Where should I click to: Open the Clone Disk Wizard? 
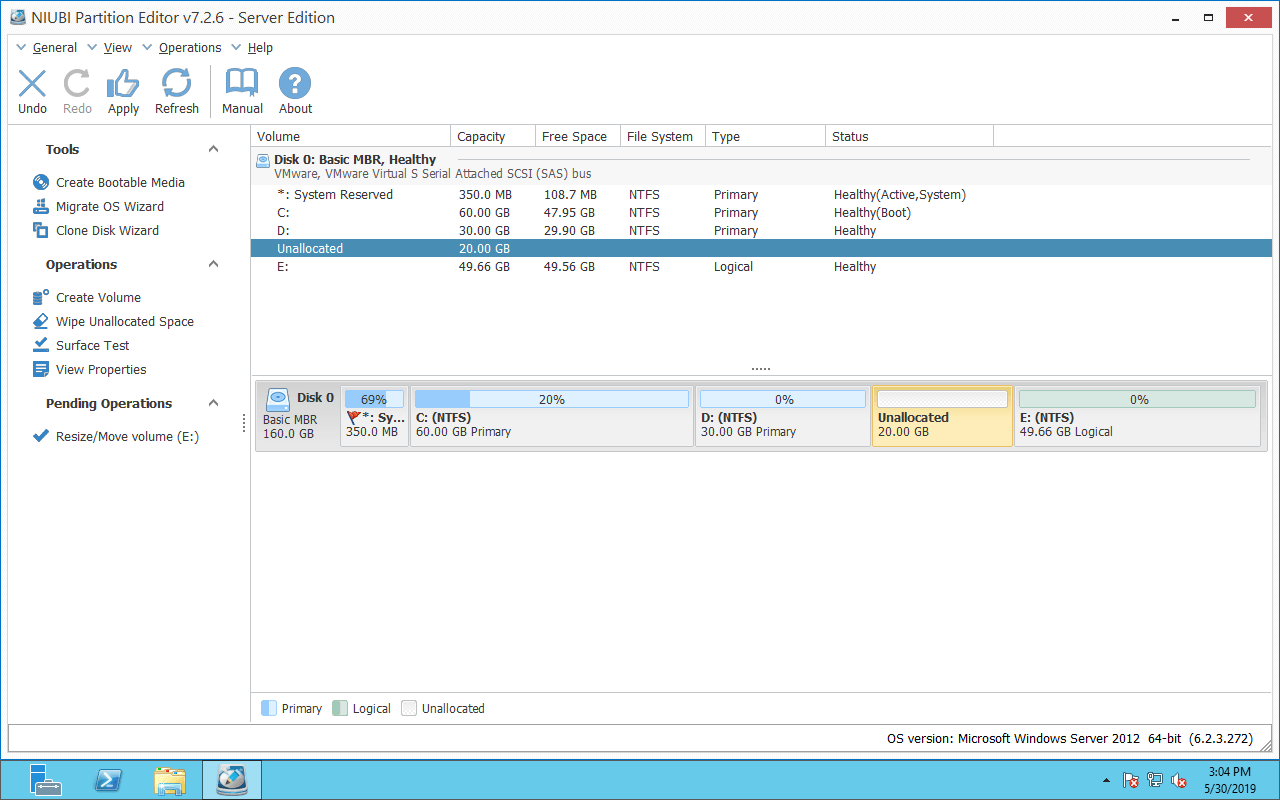[x=107, y=230]
